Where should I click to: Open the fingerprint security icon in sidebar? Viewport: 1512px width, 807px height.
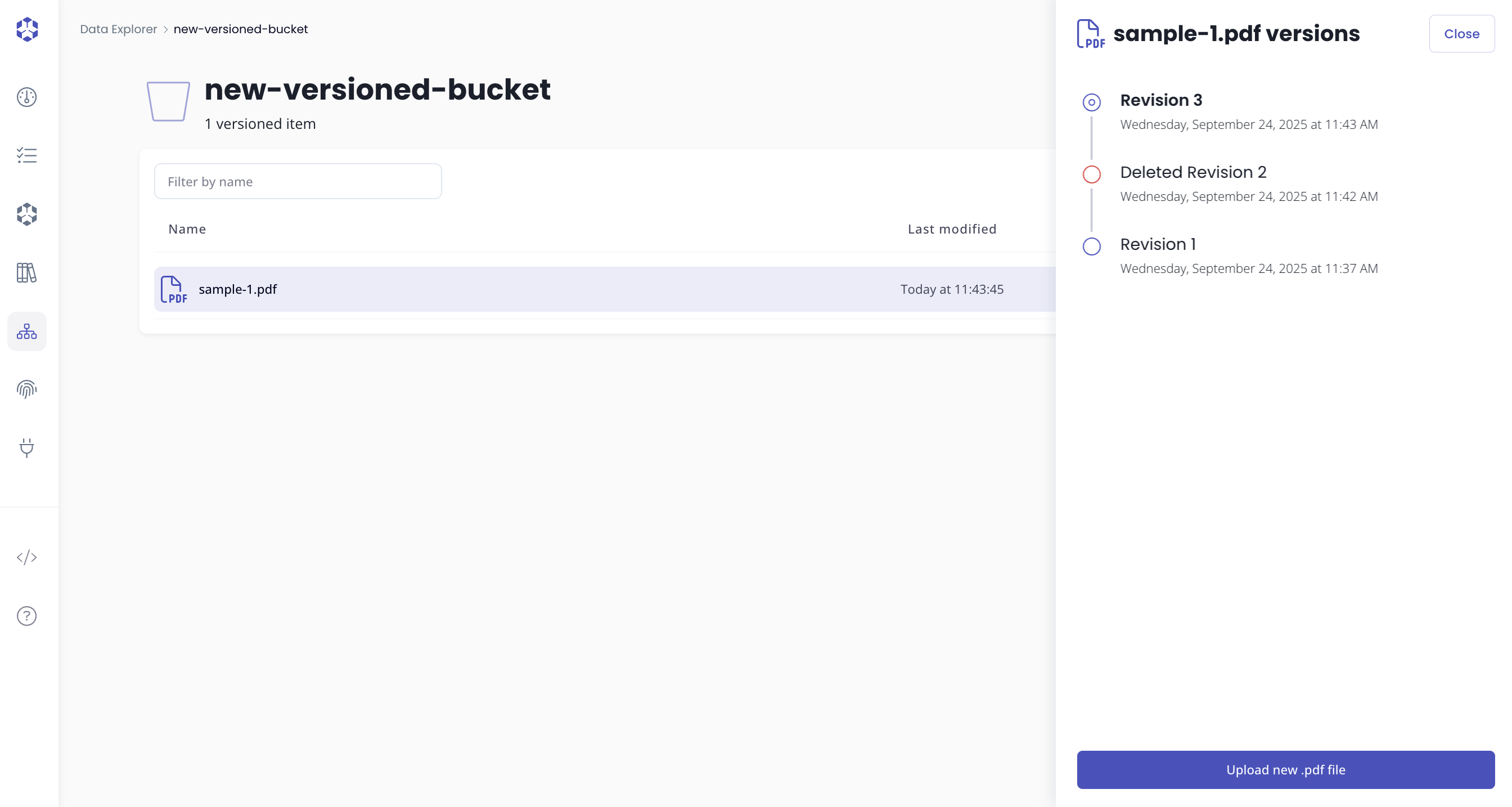coord(27,389)
